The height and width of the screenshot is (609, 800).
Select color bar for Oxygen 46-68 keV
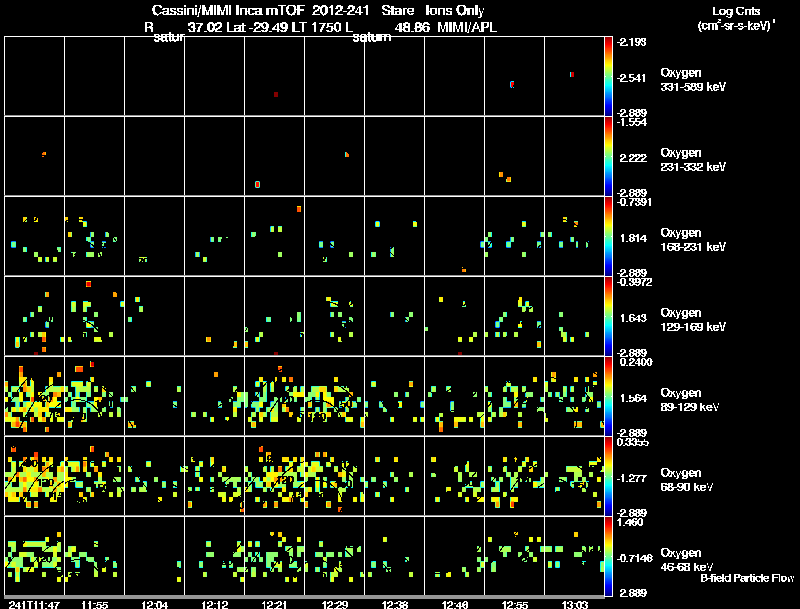point(608,556)
